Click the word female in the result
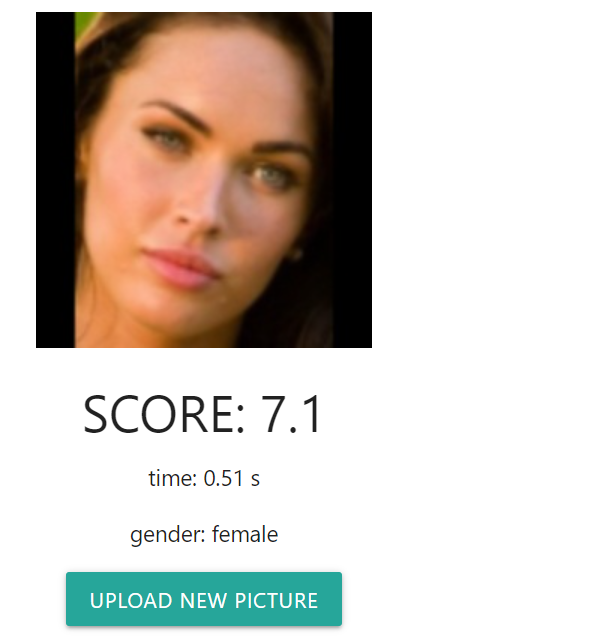The width and height of the screenshot is (603, 640). pyautogui.click(x=245, y=534)
